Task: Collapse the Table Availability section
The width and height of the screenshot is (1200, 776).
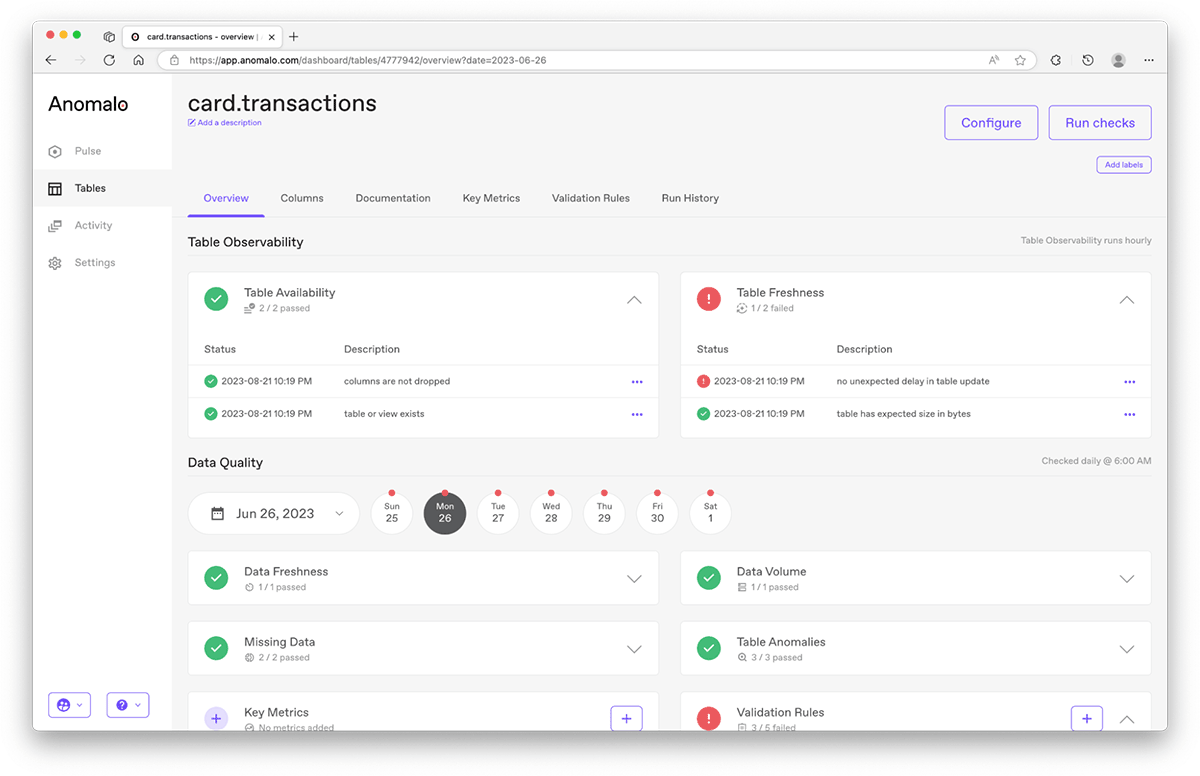Action: [634, 300]
